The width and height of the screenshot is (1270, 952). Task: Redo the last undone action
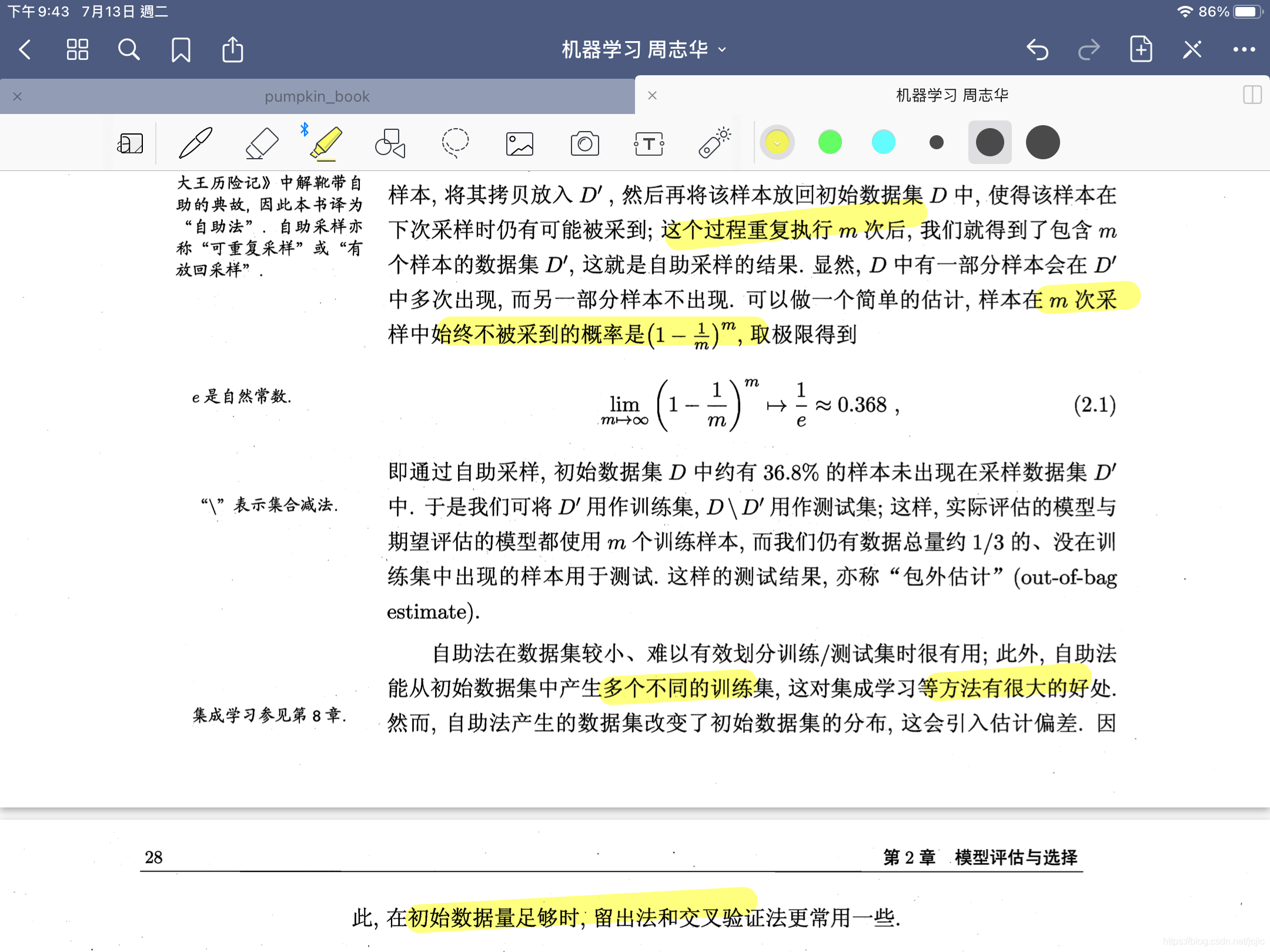click(1089, 50)
